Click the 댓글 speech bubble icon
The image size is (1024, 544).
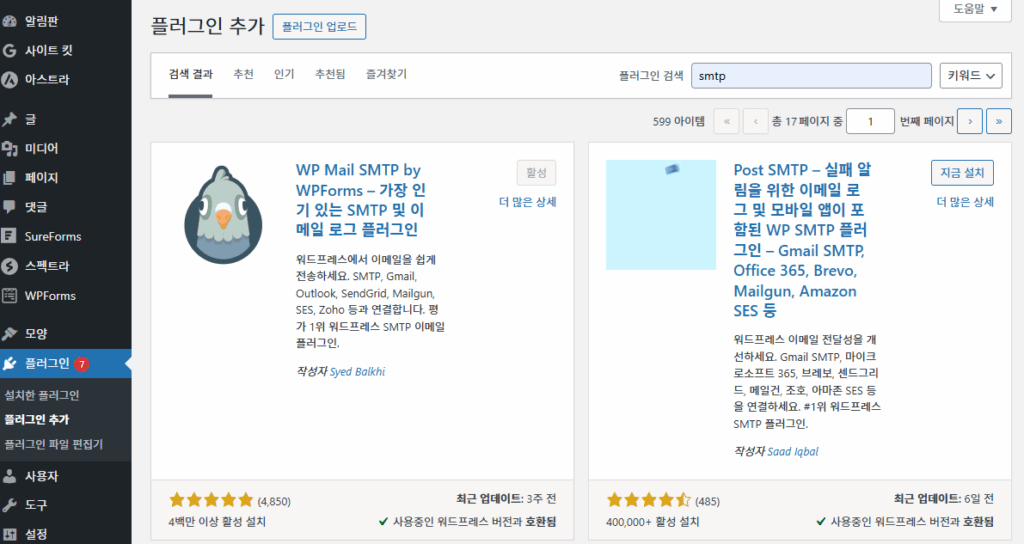[x=9, y=207]
